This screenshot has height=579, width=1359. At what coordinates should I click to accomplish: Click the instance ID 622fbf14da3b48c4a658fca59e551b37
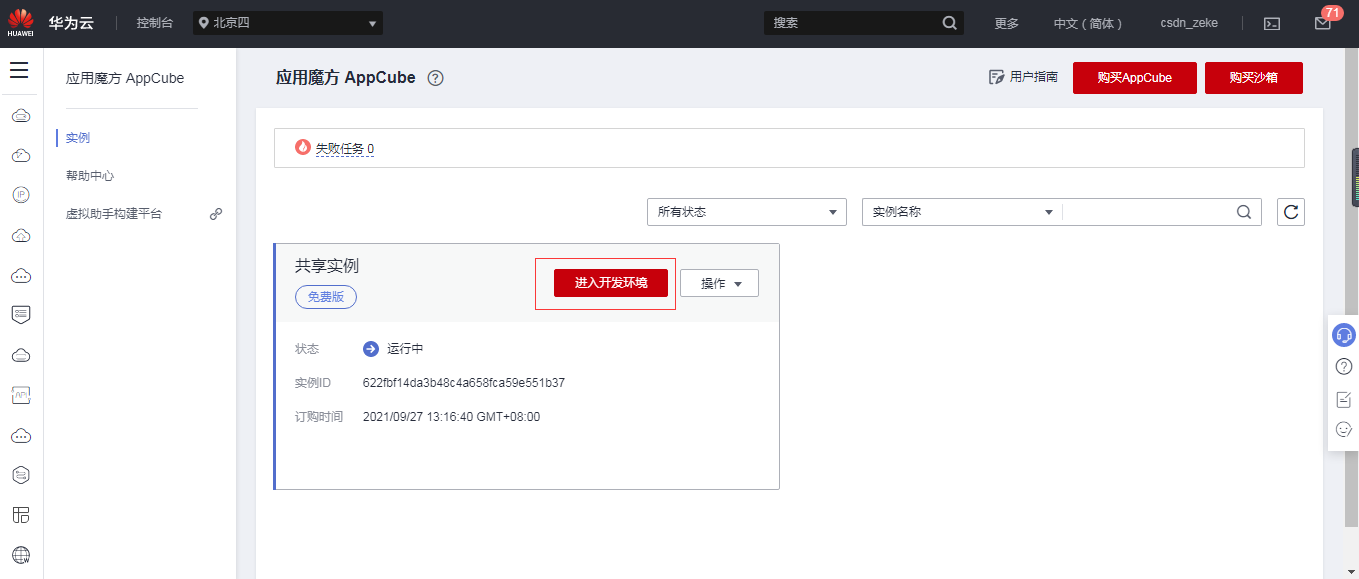click(x=464, y=383)
